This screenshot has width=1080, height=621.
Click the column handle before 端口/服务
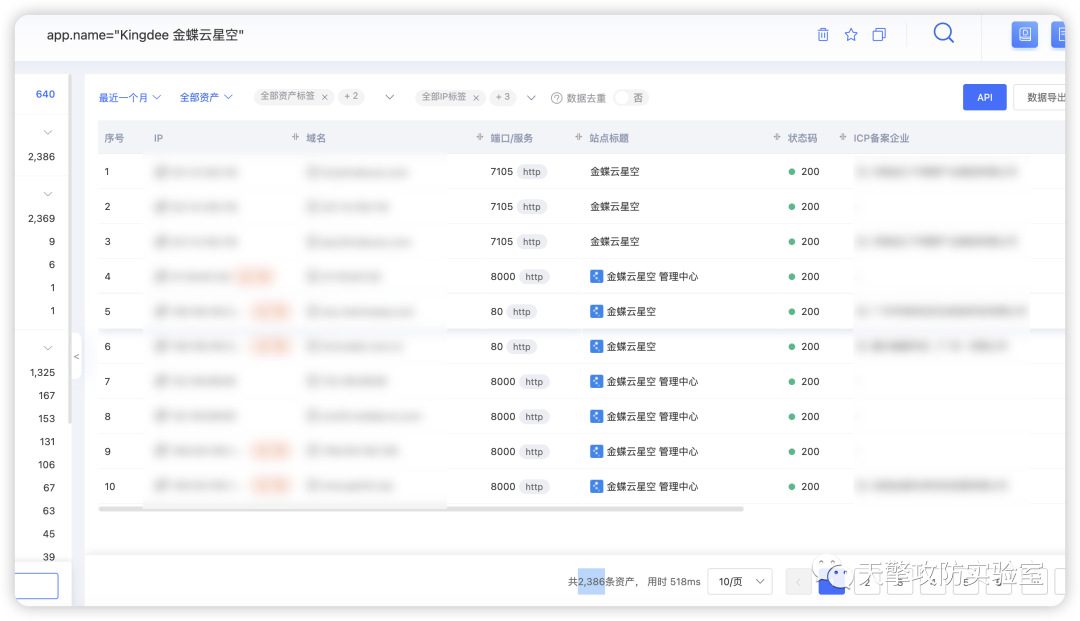pos(480,137)
